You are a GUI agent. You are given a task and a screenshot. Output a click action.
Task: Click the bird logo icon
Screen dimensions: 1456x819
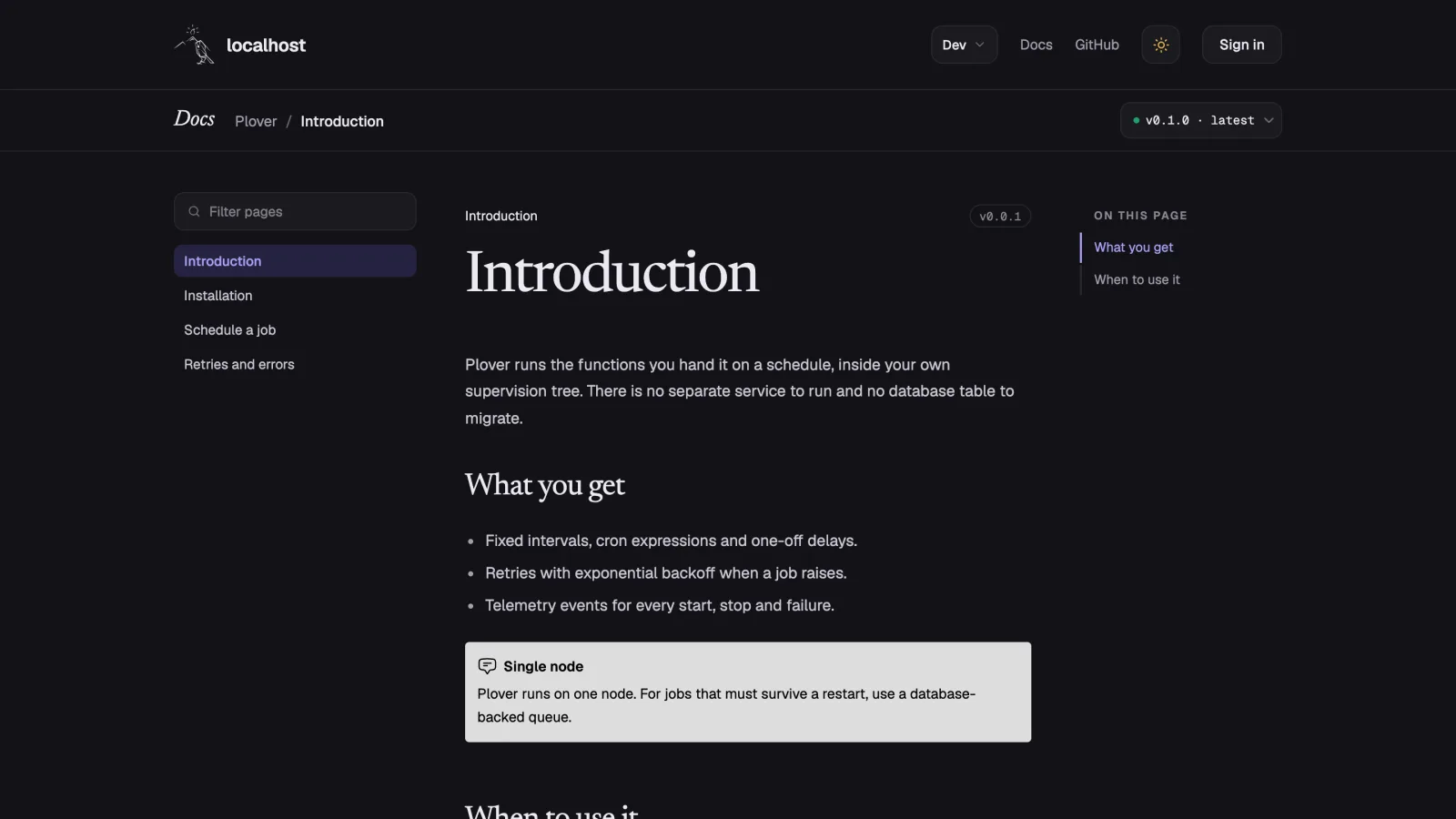click(x=195, y=45)
